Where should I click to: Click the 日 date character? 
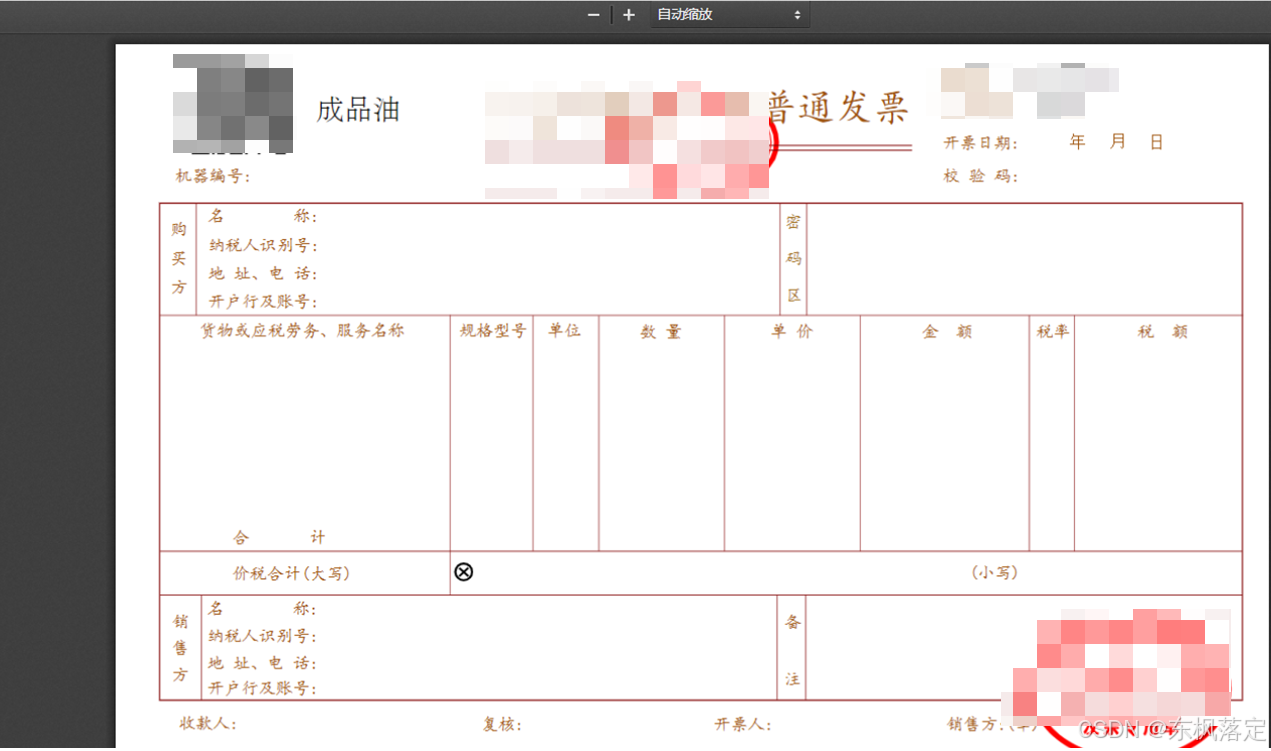[x=1157, y=142]
